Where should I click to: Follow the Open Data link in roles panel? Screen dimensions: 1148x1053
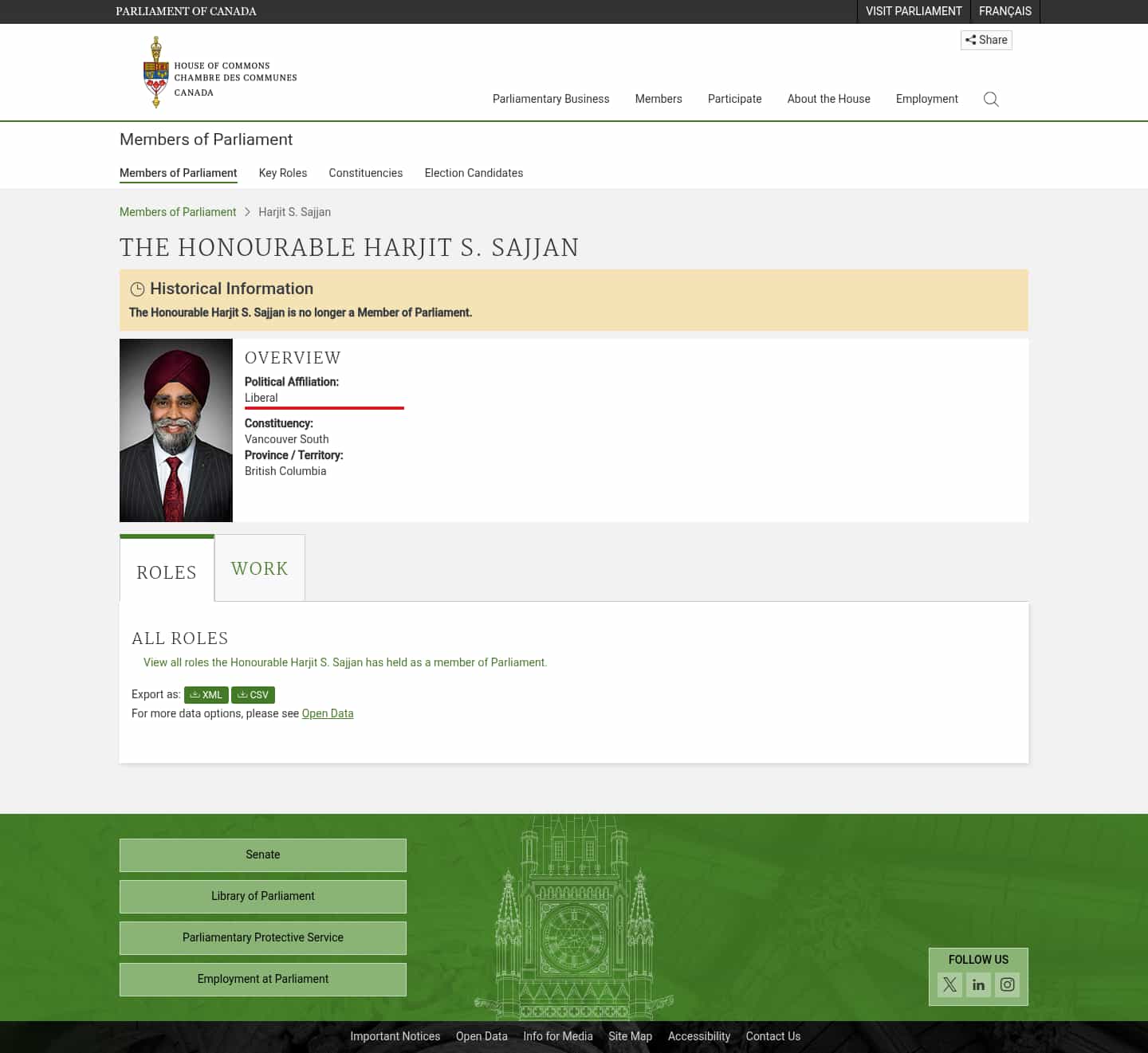(327, 713)
